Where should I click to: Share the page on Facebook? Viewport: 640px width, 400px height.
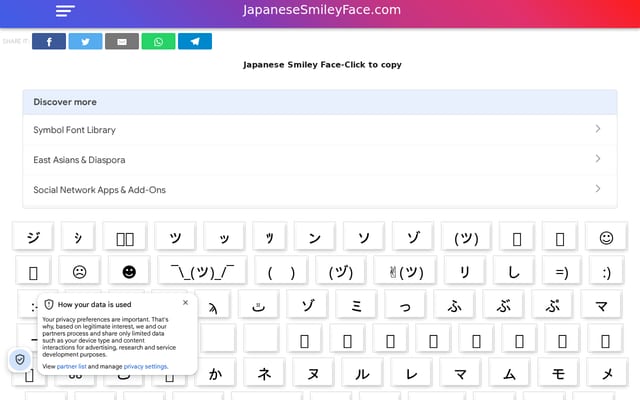click(49, 41)
